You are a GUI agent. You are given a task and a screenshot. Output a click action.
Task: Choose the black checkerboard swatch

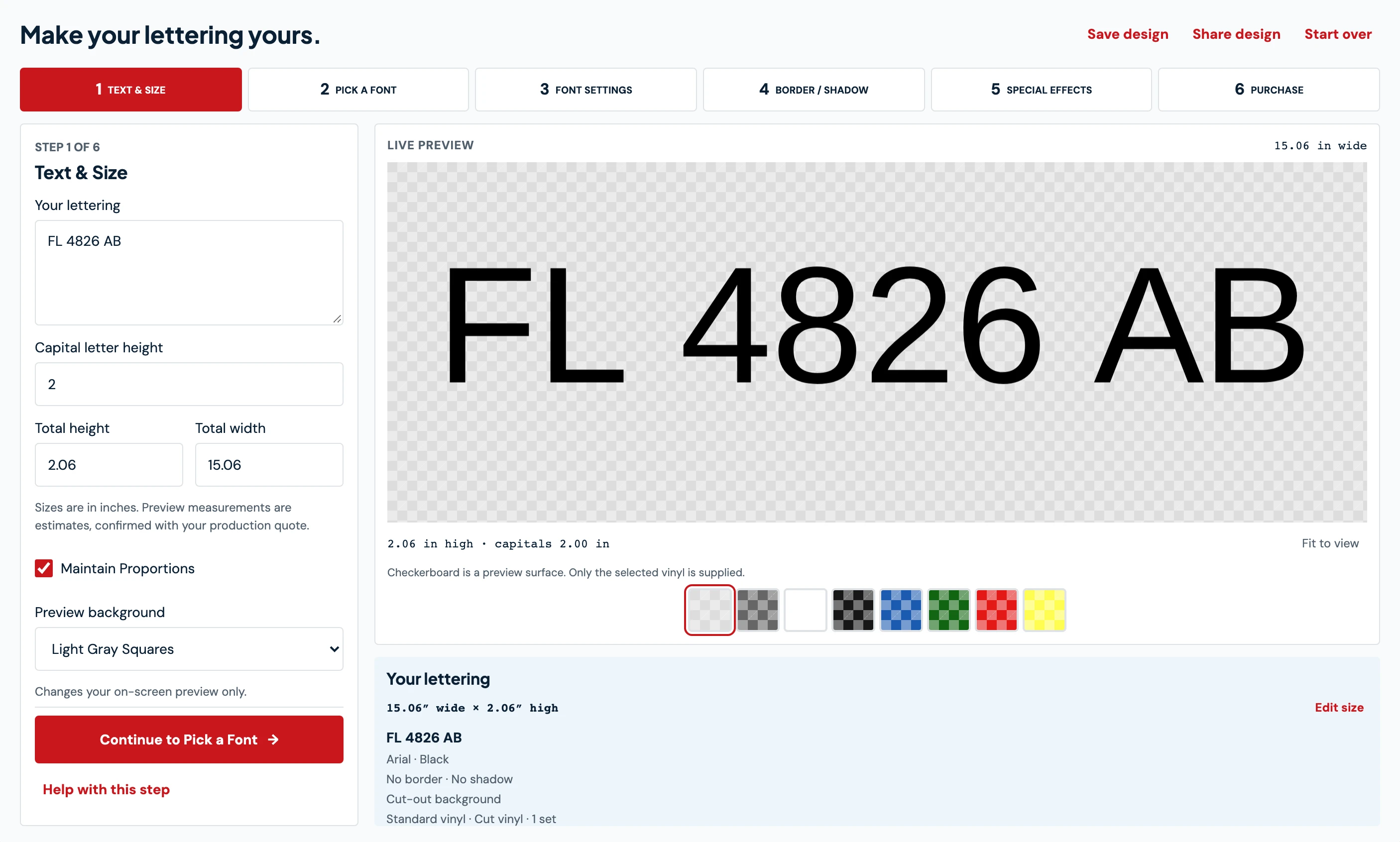853,610
